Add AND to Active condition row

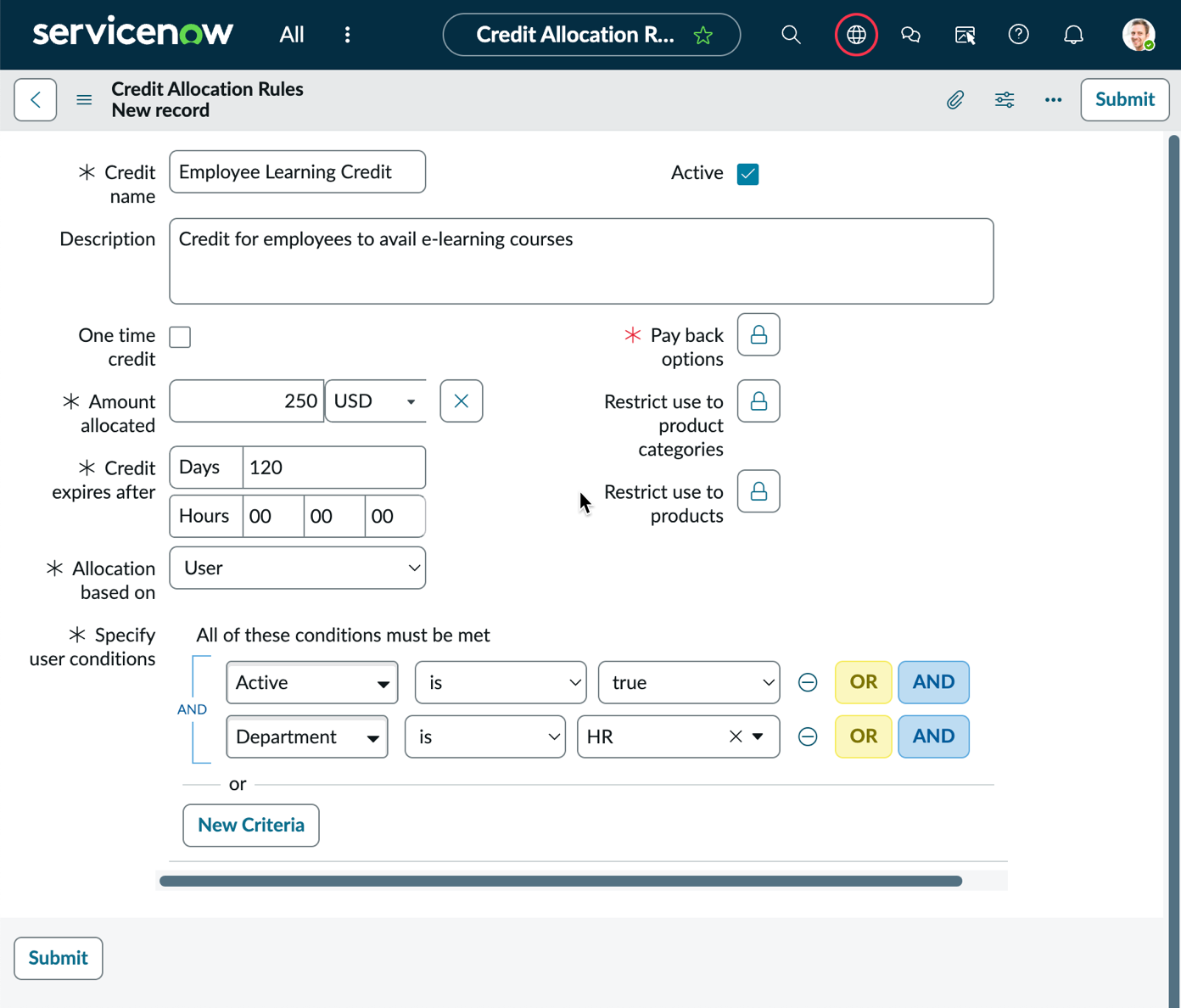pos(933,682)
